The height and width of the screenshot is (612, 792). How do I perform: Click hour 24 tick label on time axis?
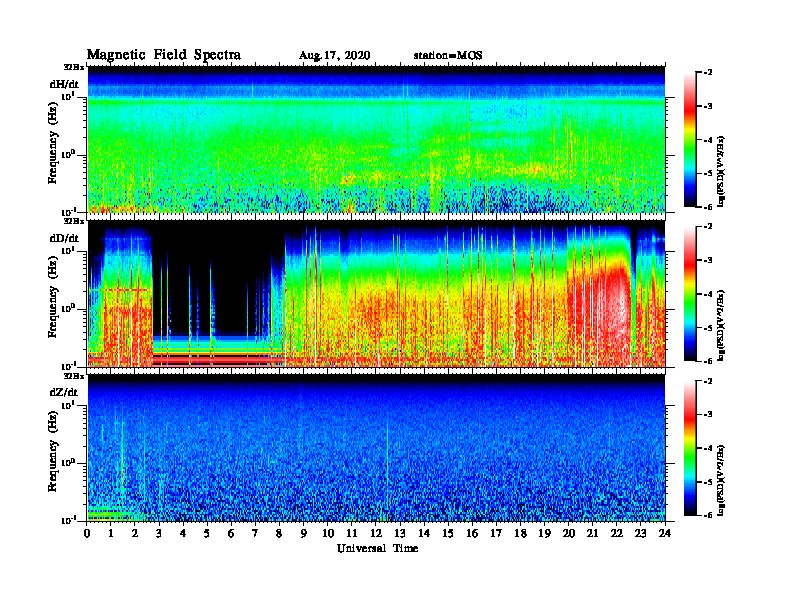(x=665, y=534)
